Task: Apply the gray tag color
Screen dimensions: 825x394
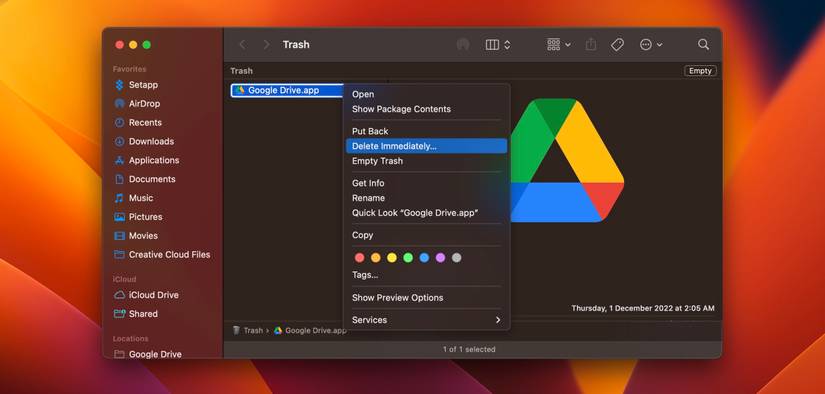Action: [x=457, y=258]
